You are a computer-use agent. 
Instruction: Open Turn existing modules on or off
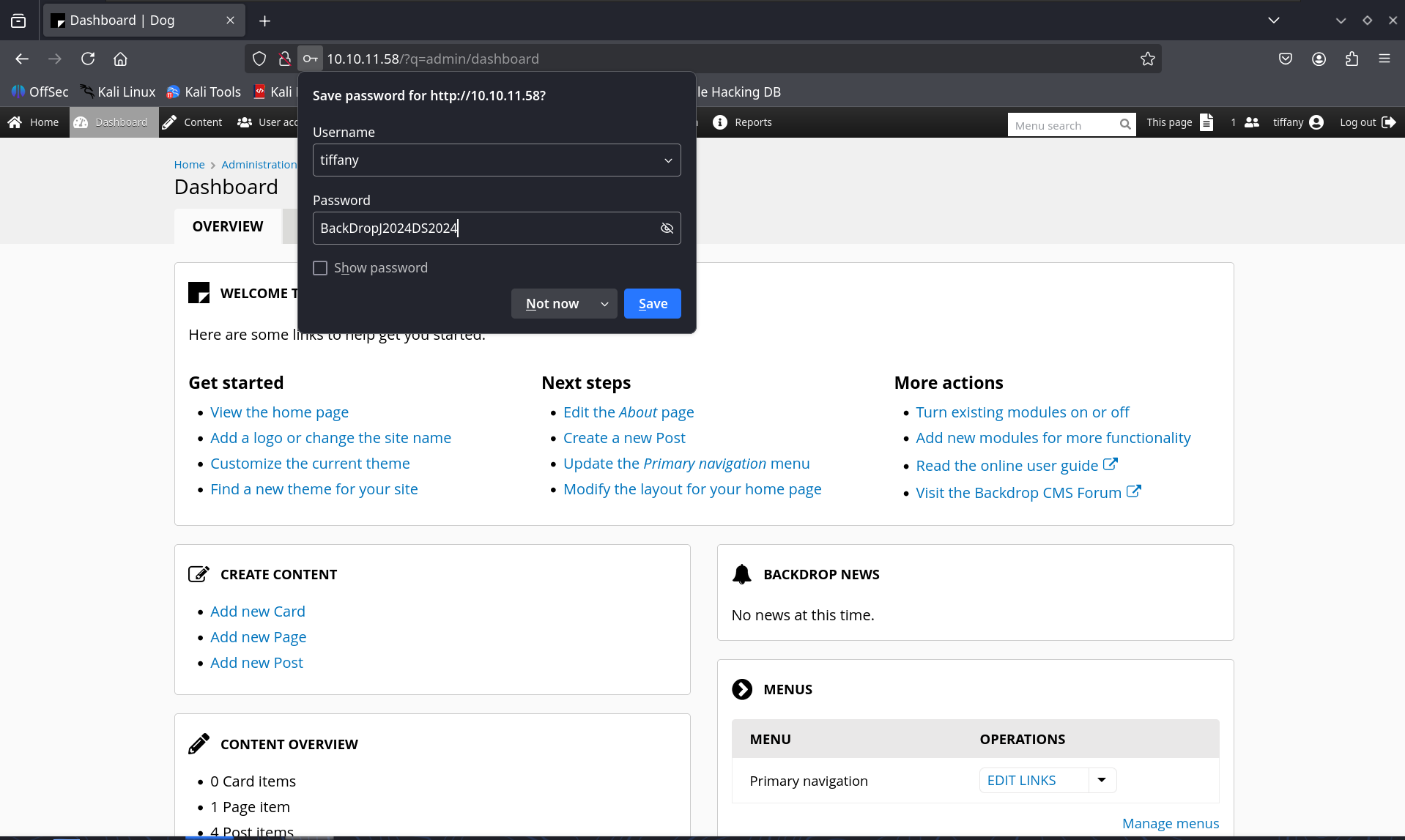(x=1023, y=412)
